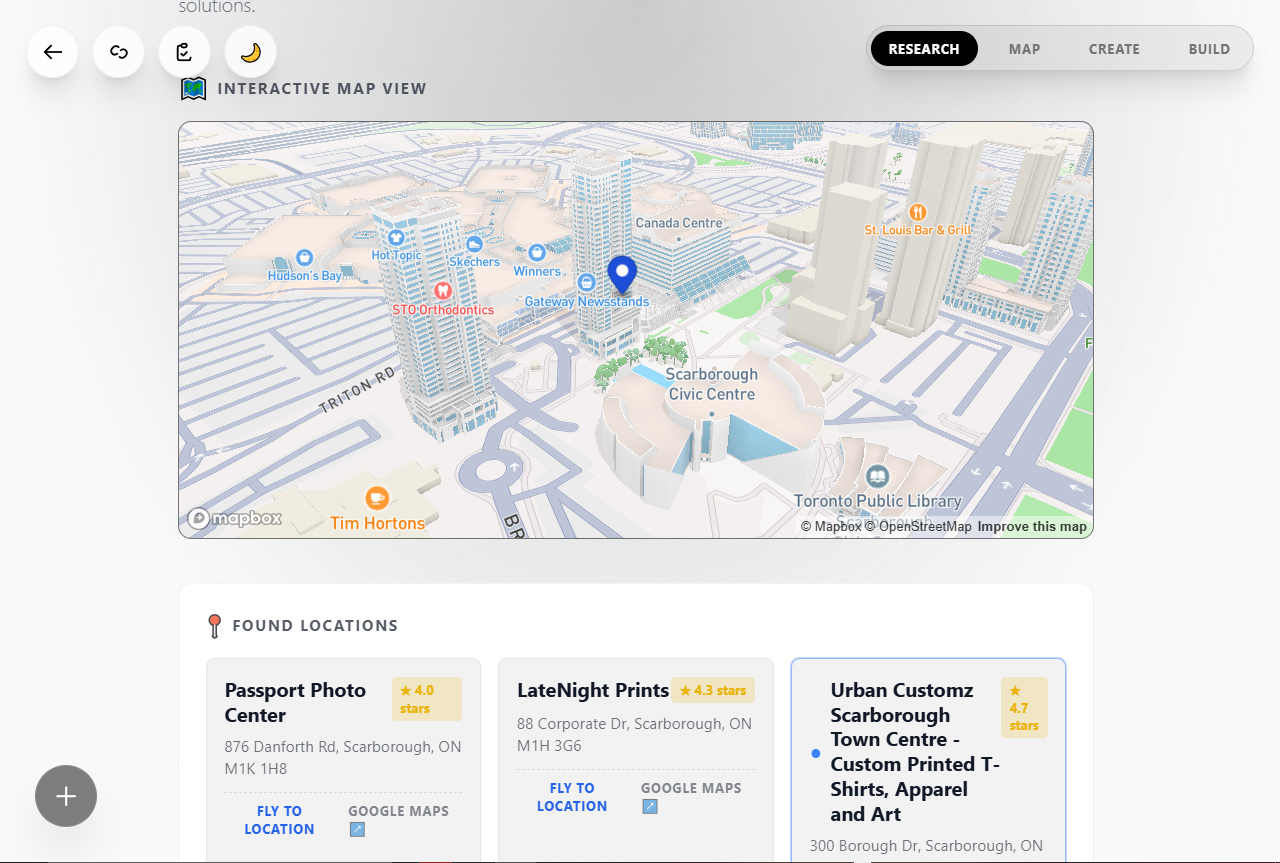Select the Skechers shoe store marker
This screenshot has width=1280, height=863.
[x=475, y=244]
